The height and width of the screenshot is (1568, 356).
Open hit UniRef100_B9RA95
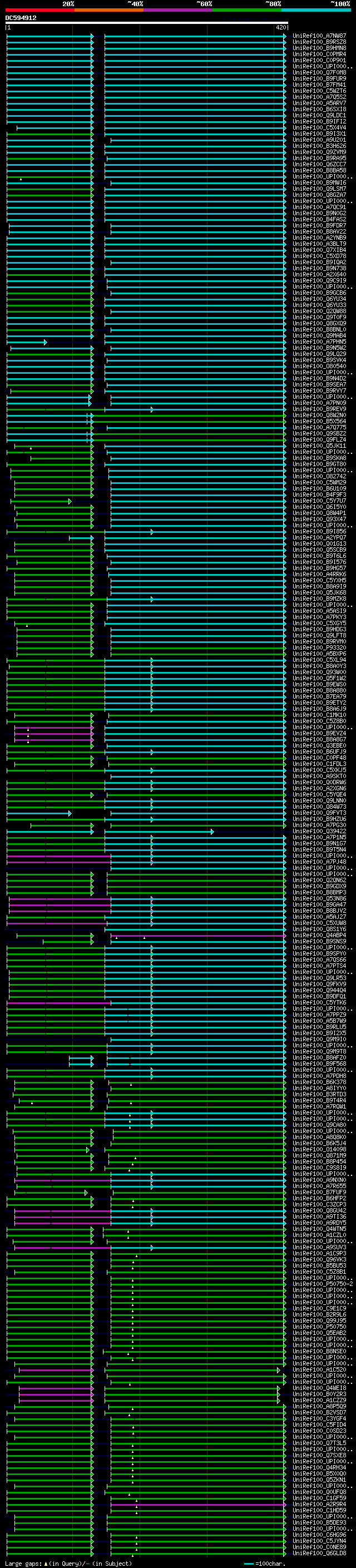point(319,159)
